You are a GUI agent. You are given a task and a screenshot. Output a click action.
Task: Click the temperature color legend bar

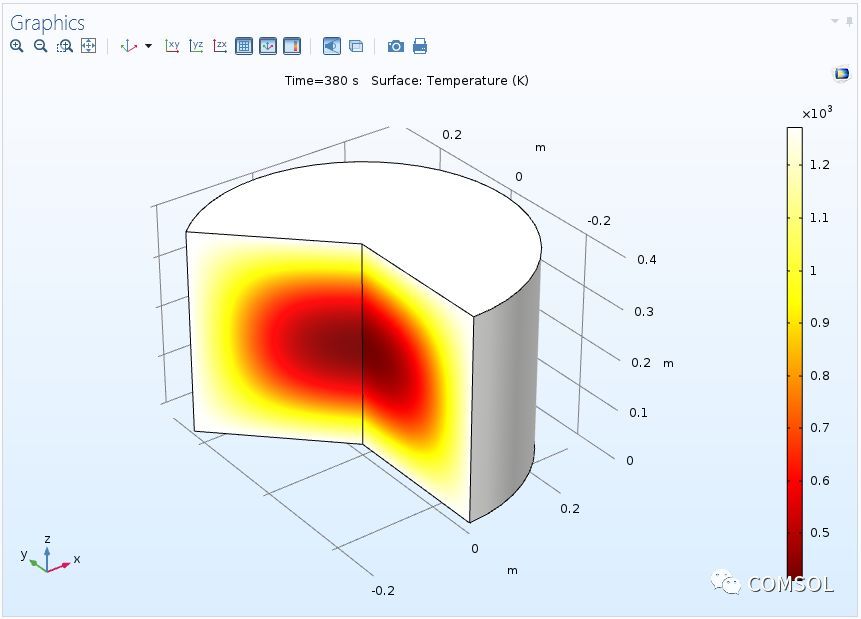pyautogui.click(x=795, y=352)
